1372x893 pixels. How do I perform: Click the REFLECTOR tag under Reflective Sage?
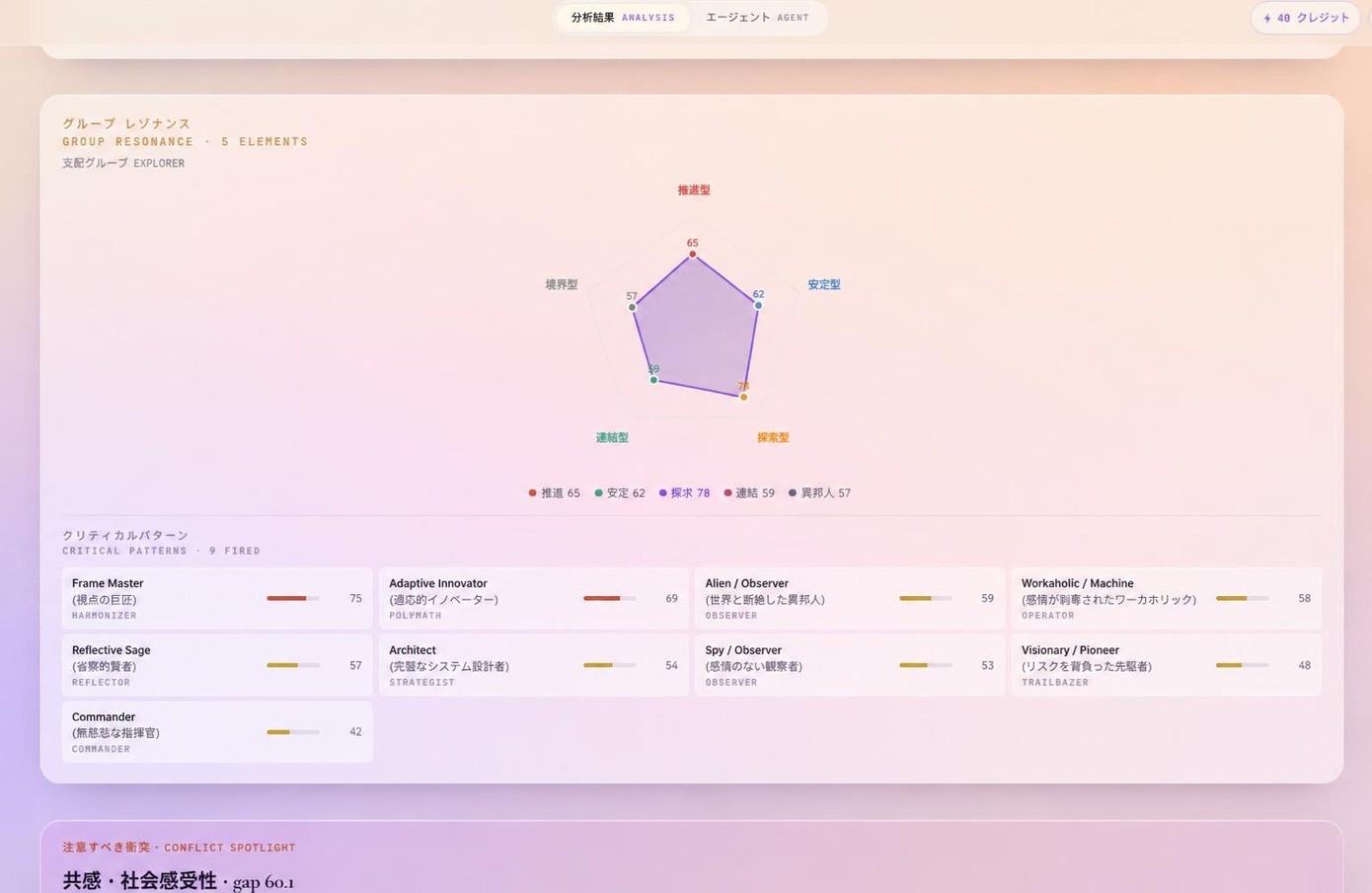pyautogui.click(x=101, y=683)
